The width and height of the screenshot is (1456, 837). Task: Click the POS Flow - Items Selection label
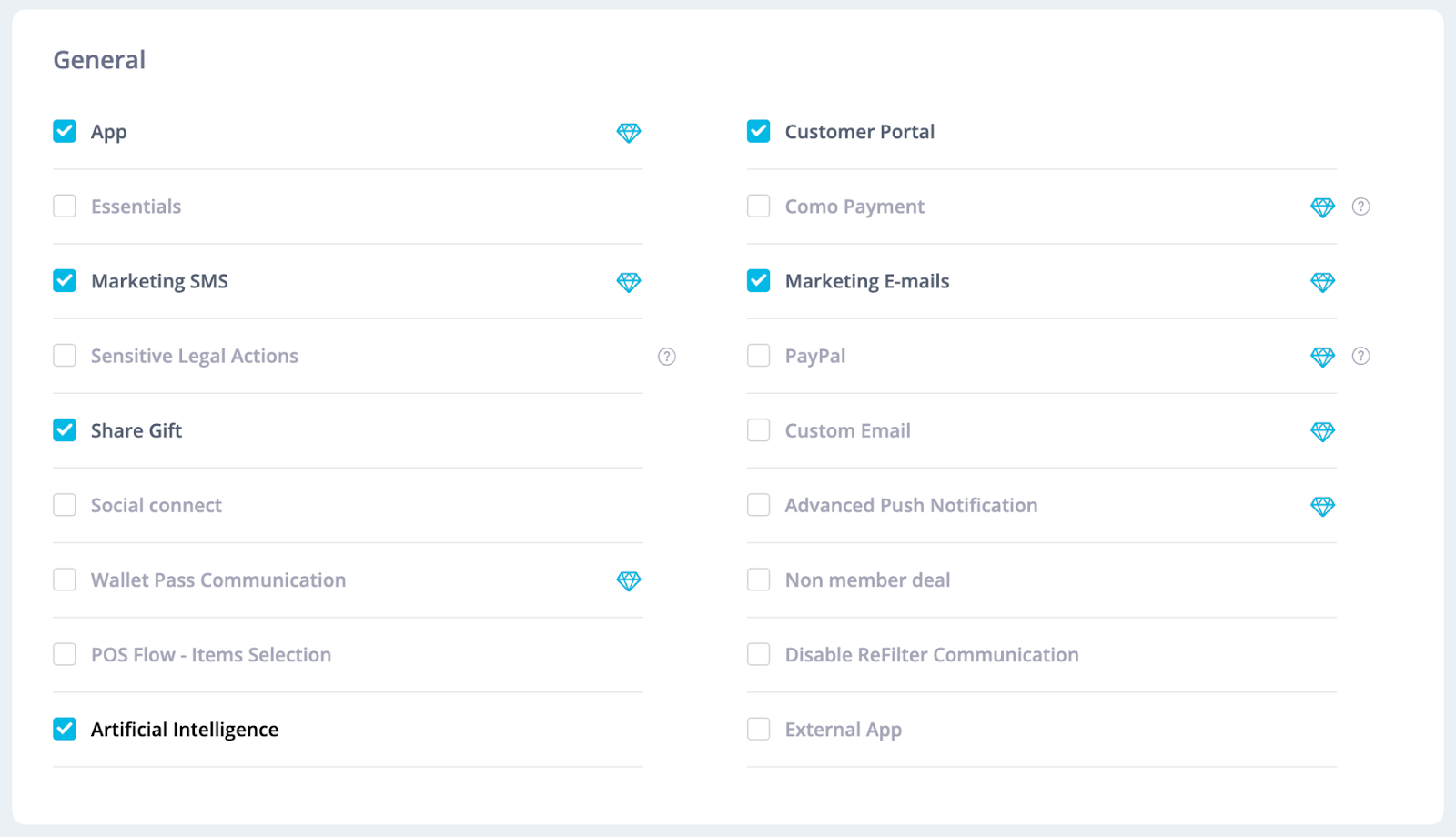click(x=211, y=655)
